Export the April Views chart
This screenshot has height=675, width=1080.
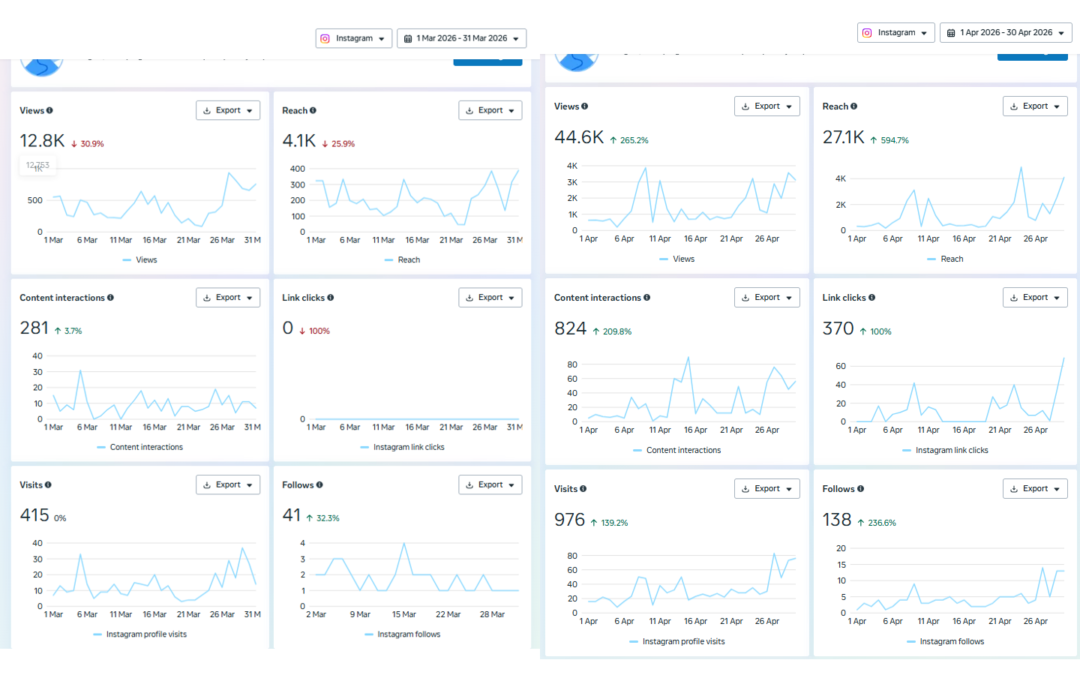767,106
